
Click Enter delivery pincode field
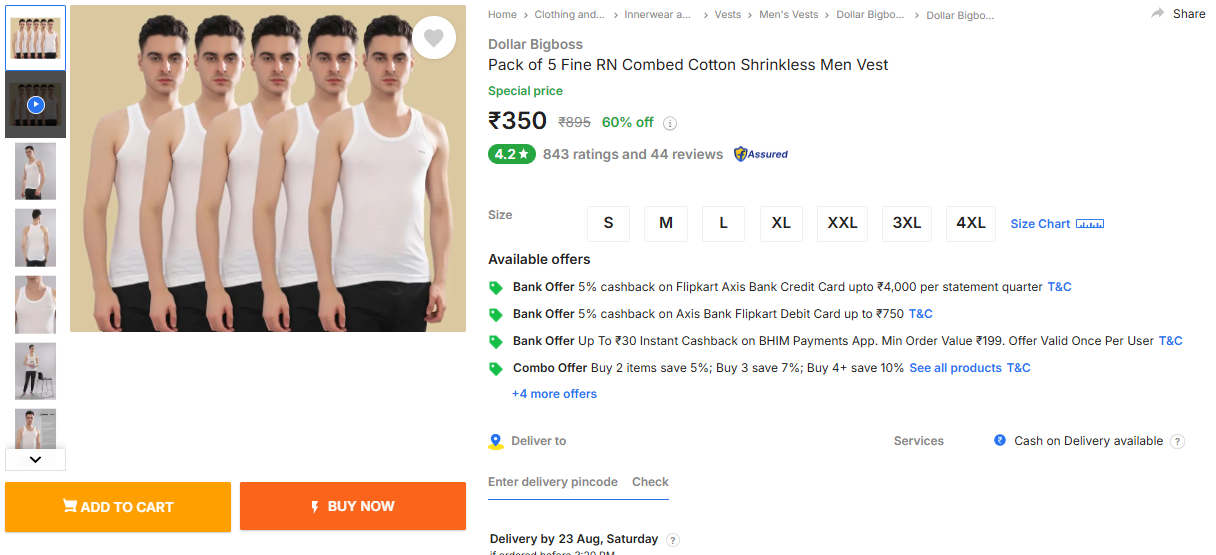[552, 482]
